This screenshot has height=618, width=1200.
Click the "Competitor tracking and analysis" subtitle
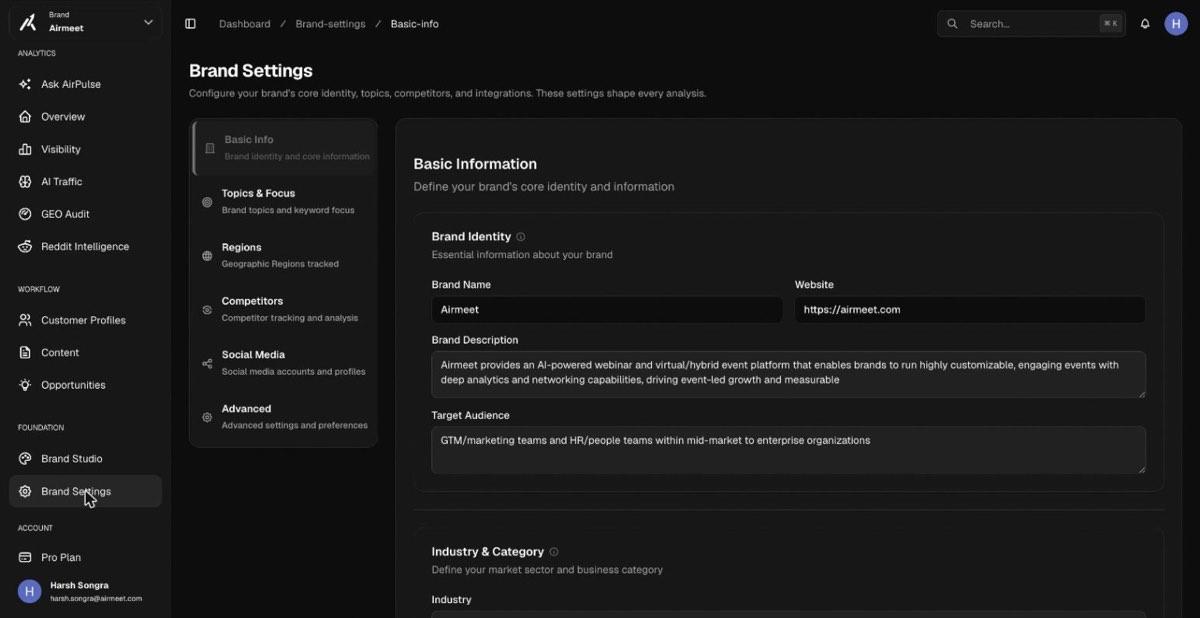tap(290, 318)
